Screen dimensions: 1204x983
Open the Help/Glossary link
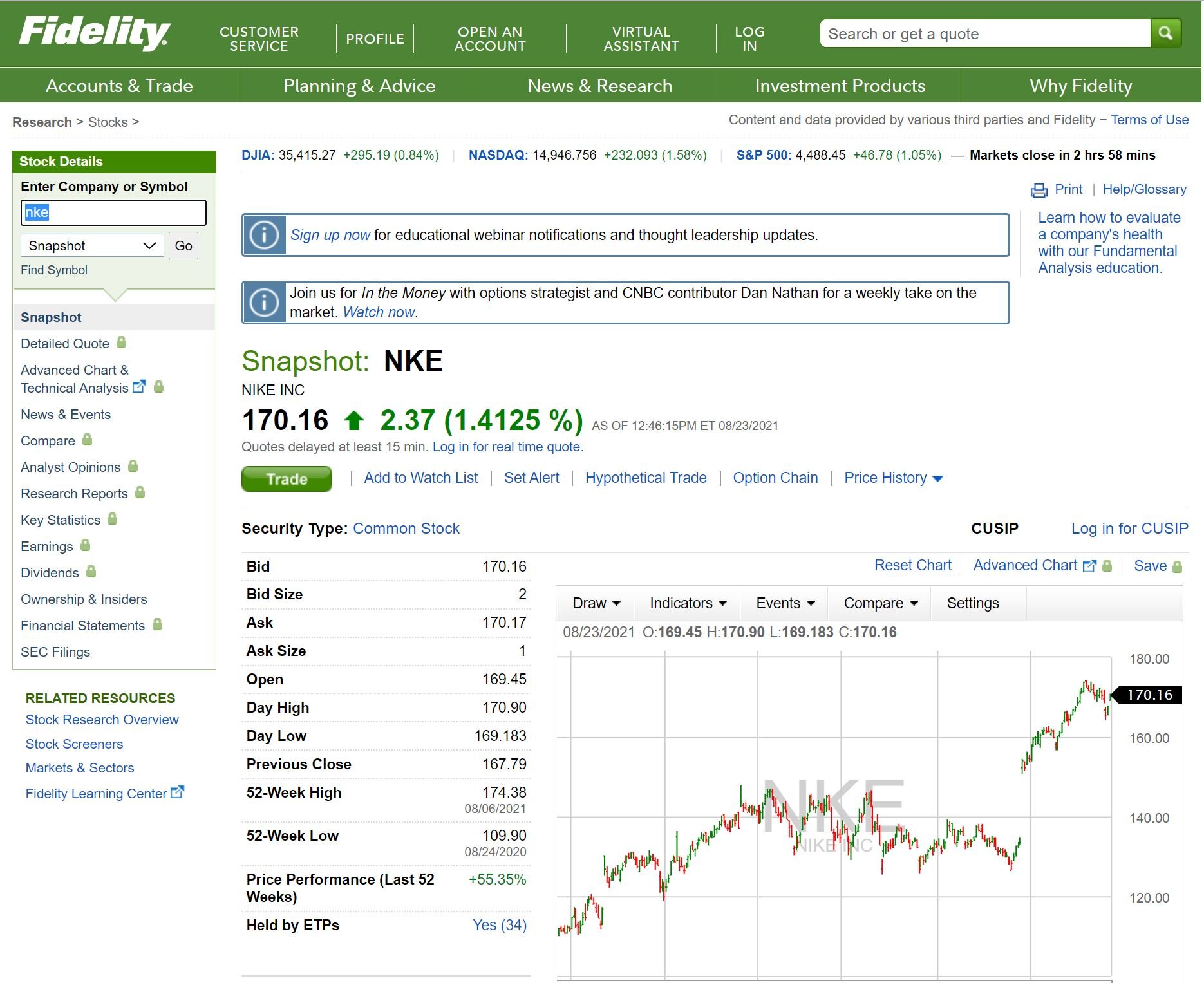1145,189
